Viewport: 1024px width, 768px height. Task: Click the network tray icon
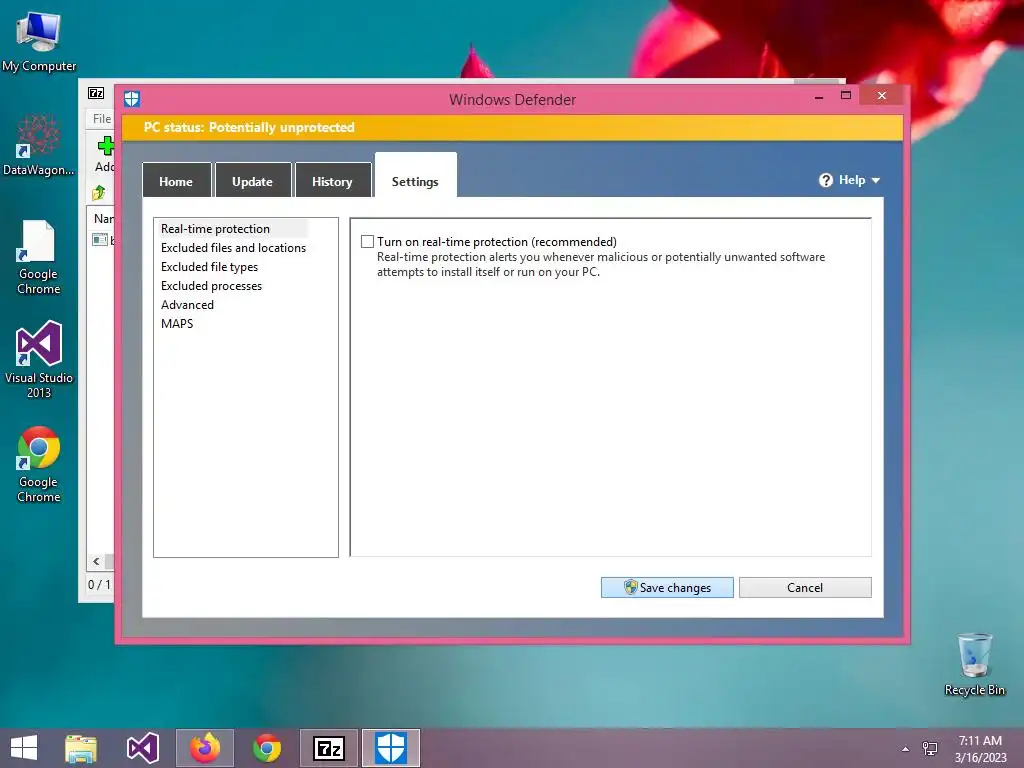[929, 748]
